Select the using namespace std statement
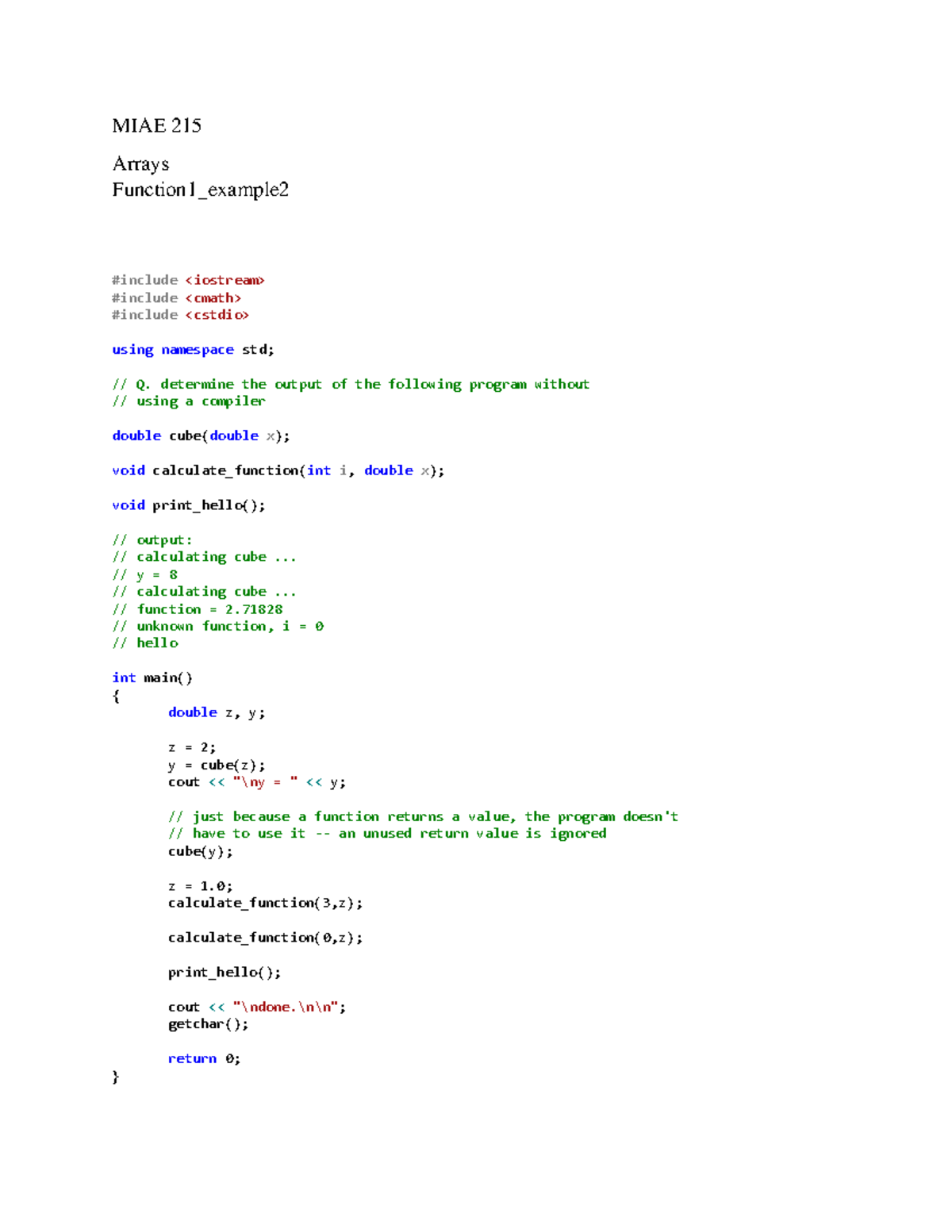 [193, 349]
